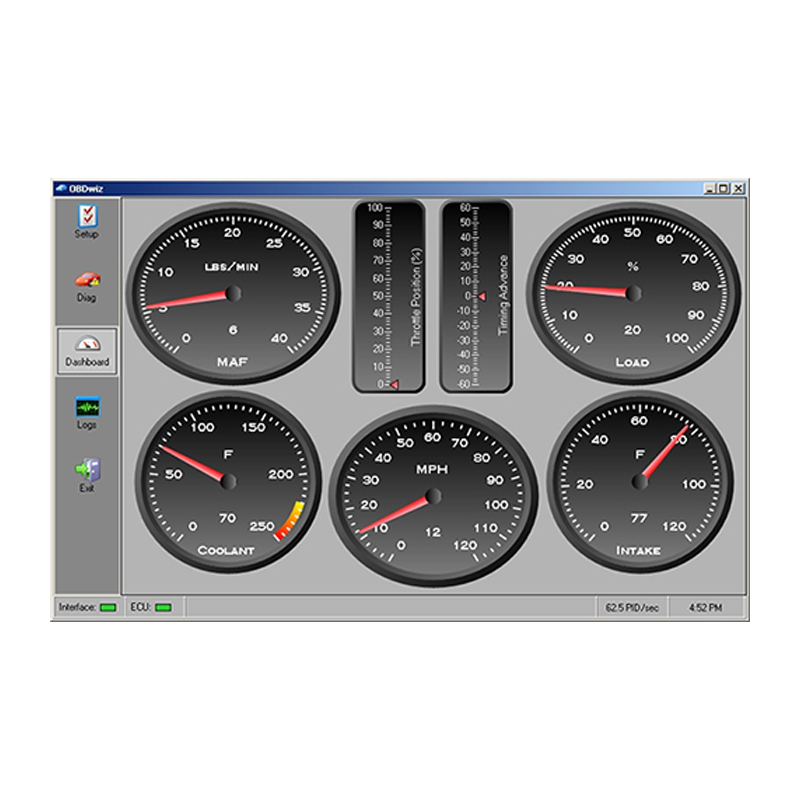800x800 pixels.
Task: Click the MPH speedometer gauge
Action: (x=433, y=496)
